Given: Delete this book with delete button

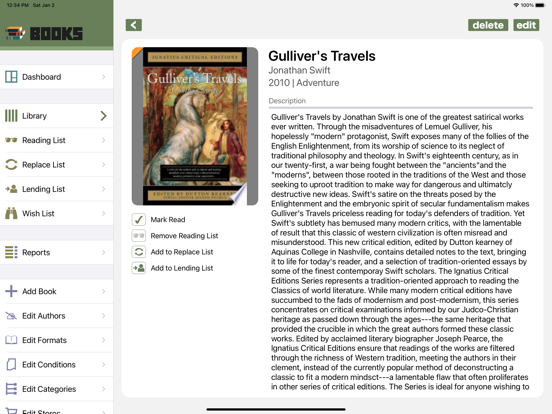Looking at the screenshot, I should (488, 25).
